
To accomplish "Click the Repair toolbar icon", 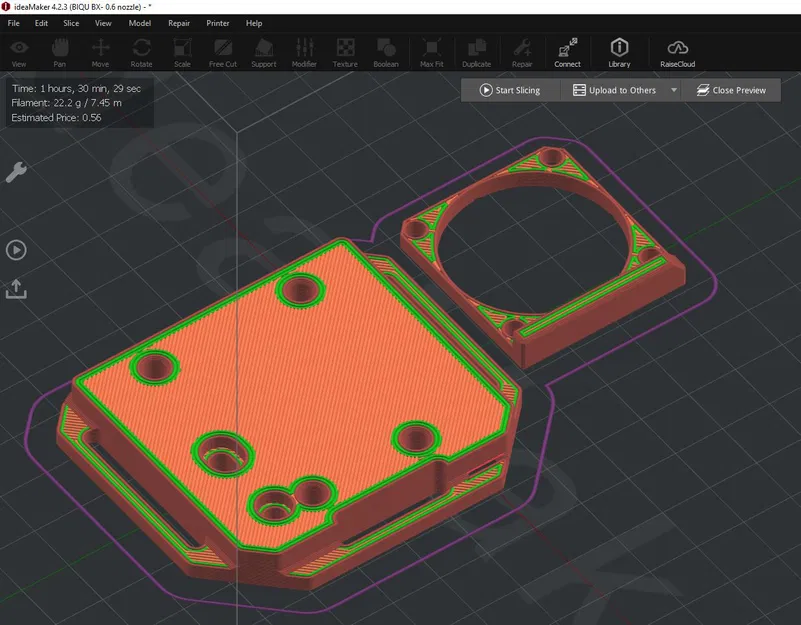I will [522, 53].
